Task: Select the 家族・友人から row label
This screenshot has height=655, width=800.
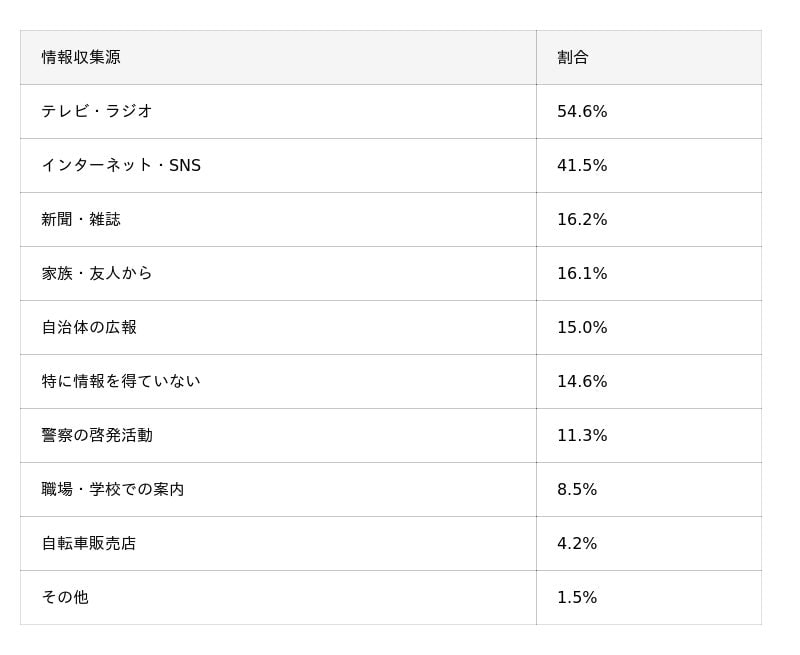Action: pyautogui.click(x=96, y=273)
